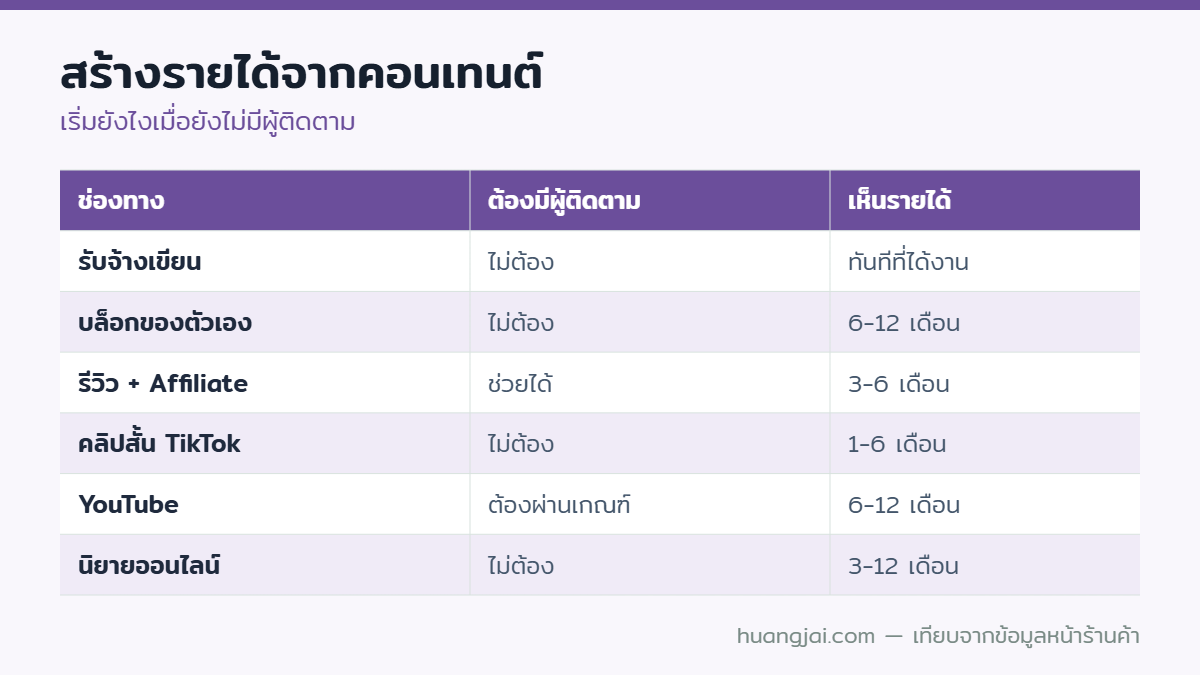Select the subtitle เริ่มยังไงเมื่อยังไม่มีผู้ติดตาม
Viewport: 1200px width, 675px height.
[208, 122]
